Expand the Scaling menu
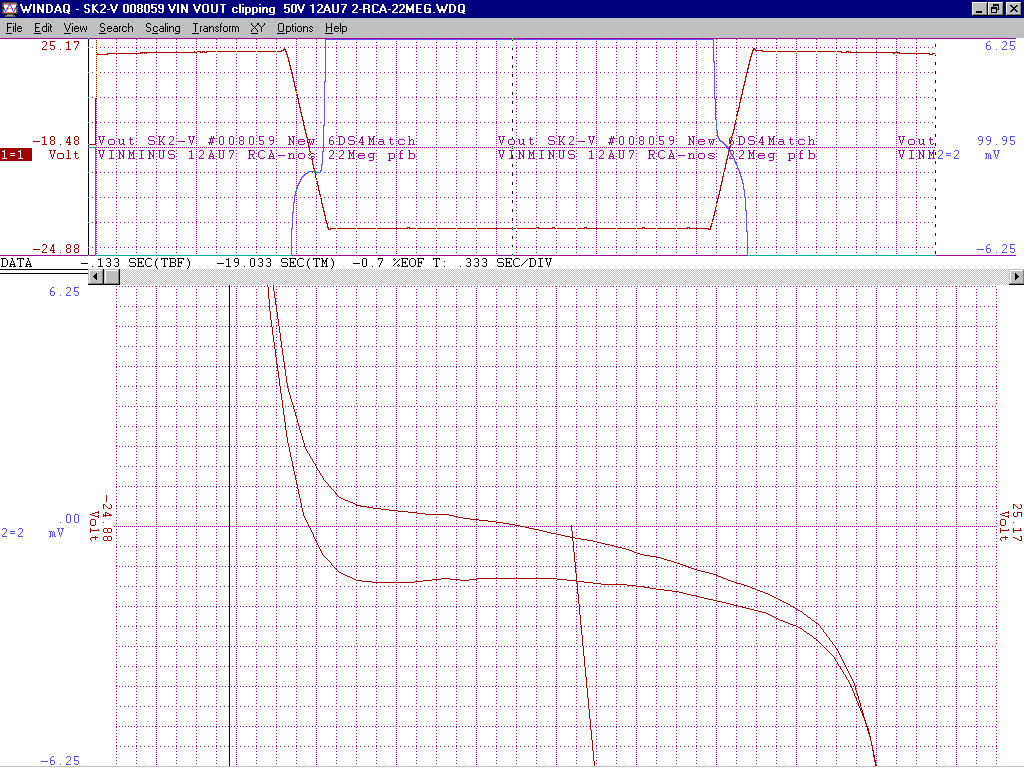1024x768 pixels. (162, 28)
